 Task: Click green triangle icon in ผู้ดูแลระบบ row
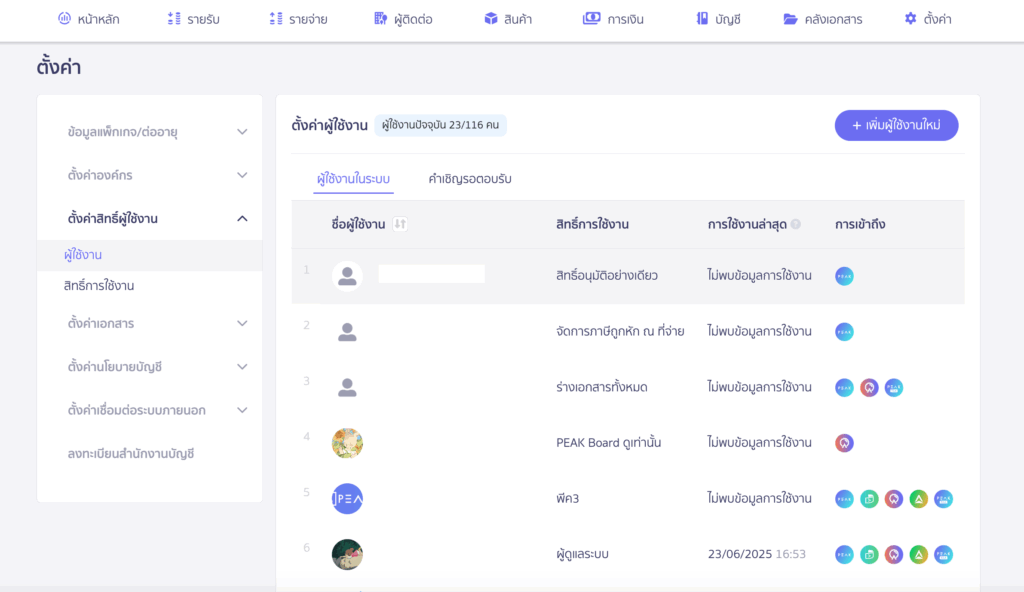point(919,554)
